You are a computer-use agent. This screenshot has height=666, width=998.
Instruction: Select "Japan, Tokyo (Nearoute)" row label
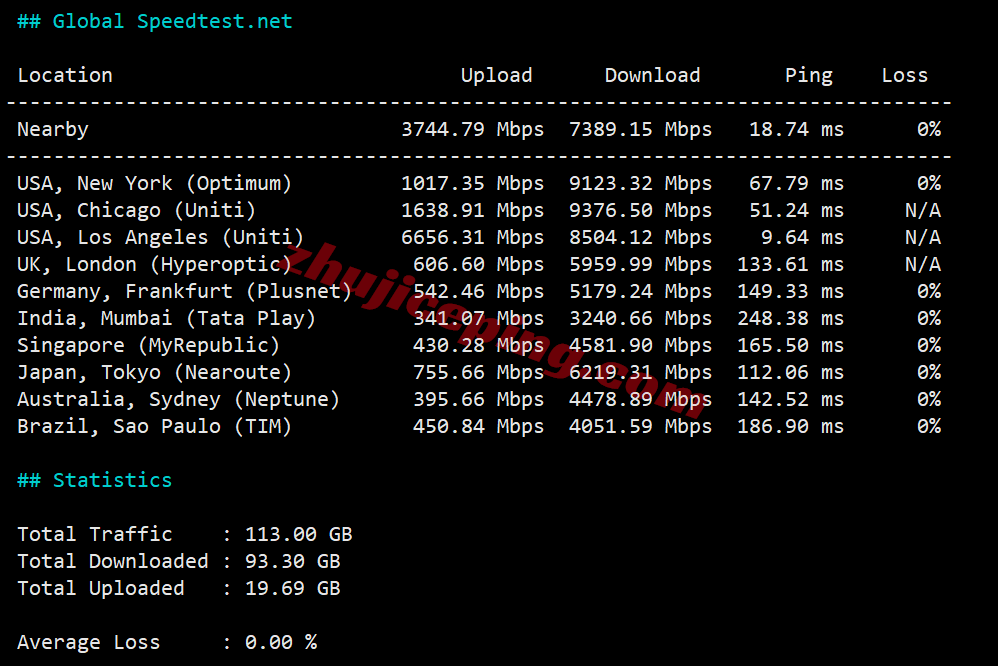pyautogui.click(x=155, y=372)
